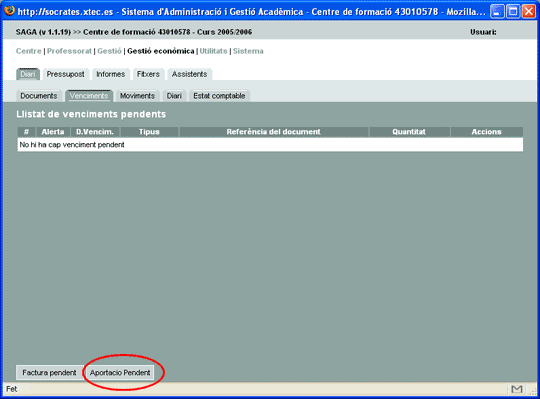
Task: Click the SAGA (v 1.1.19) header text
Action: click(x=43, y=32)
